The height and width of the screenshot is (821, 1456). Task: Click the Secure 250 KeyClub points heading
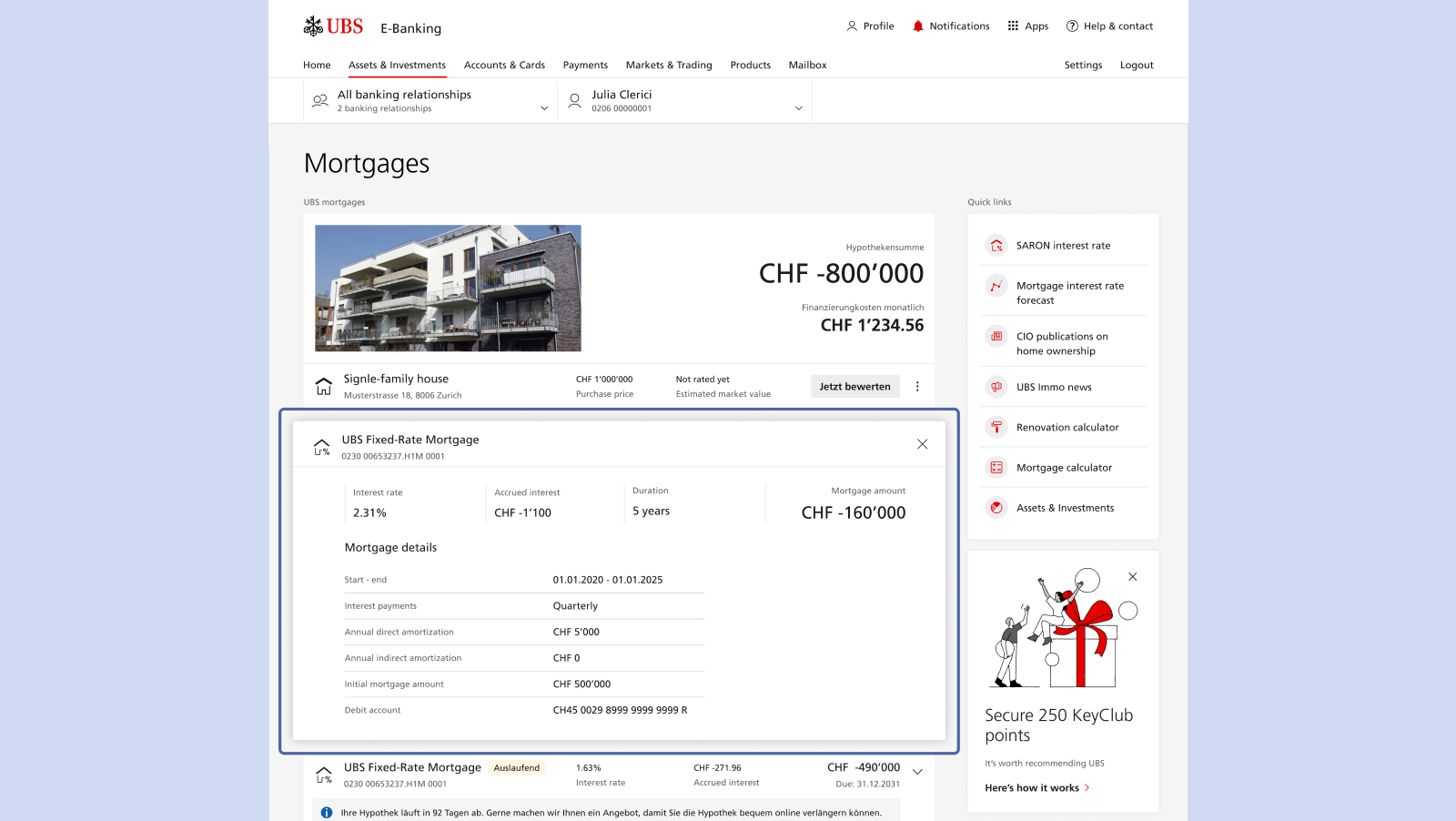1058,725
